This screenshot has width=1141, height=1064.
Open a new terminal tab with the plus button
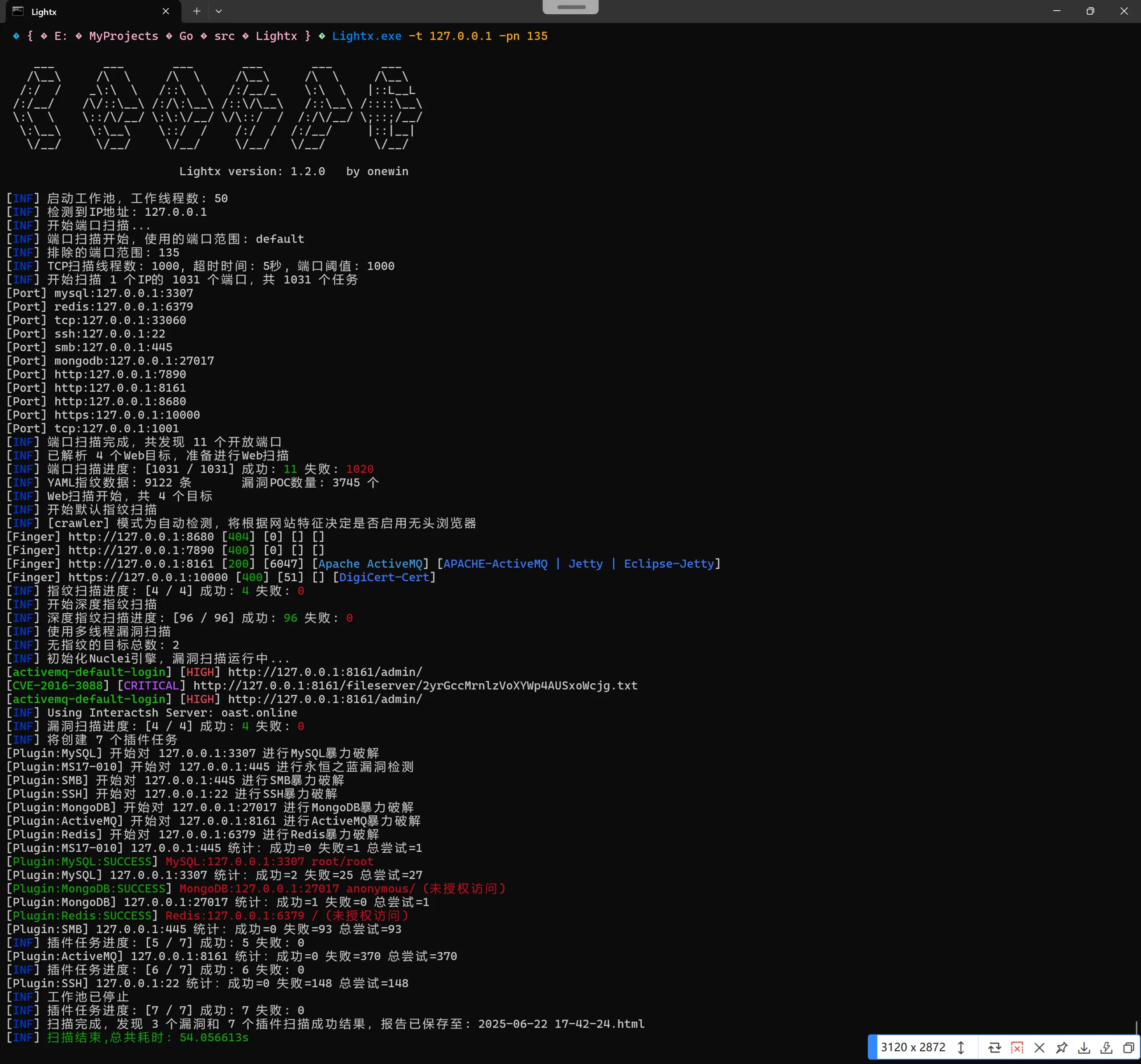(x=196, y=11)
